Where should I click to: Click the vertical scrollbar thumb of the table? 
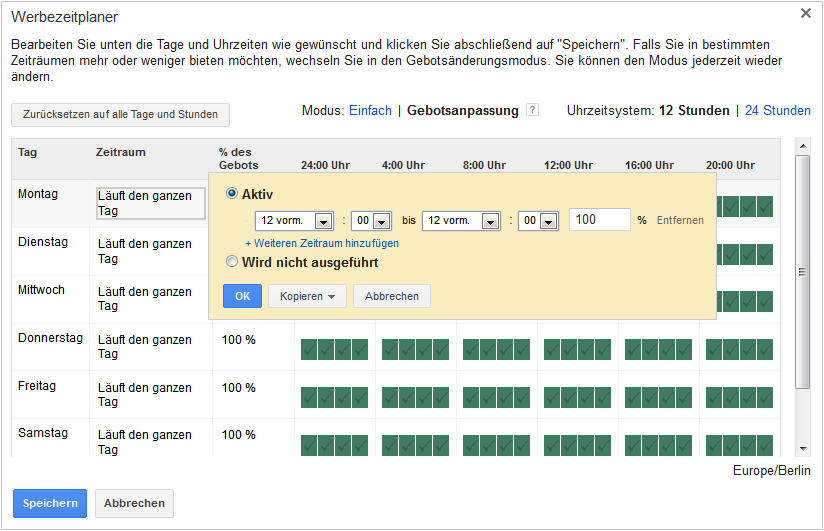802,272
